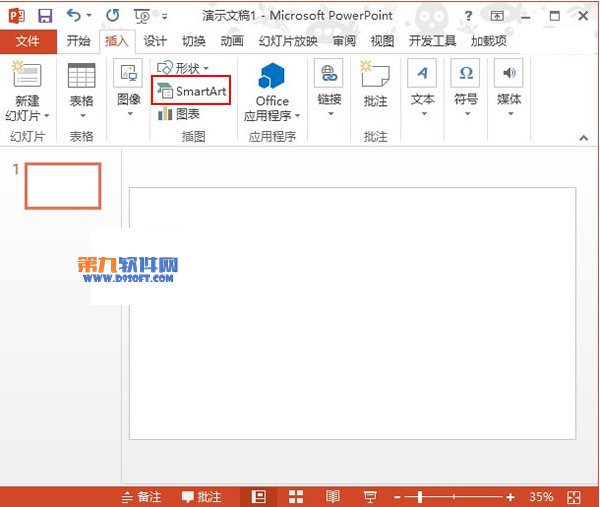Select slide 1 thumbnail
600x507 pixels.
coord(63,186)
